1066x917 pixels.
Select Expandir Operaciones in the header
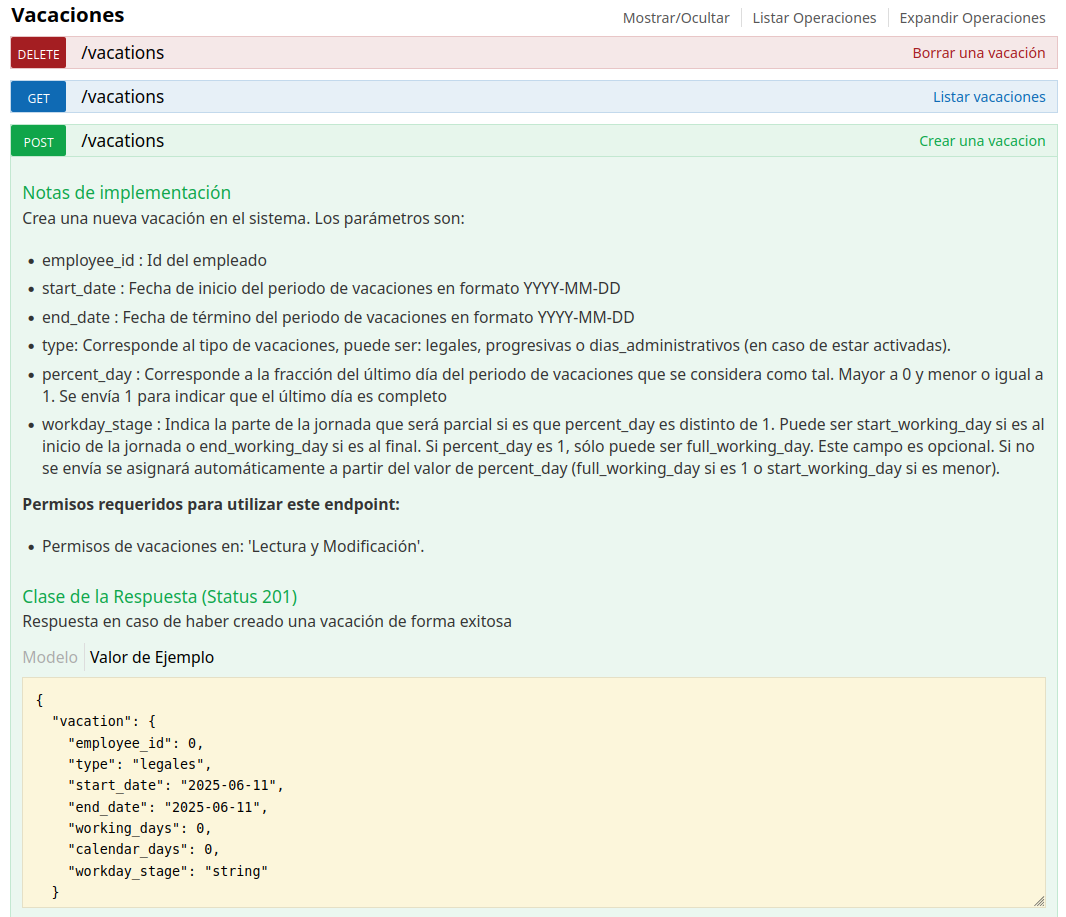pos(972,18)
